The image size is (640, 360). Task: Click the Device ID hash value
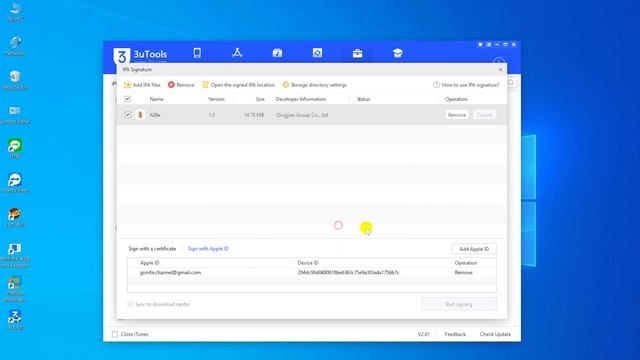tap(348, 272)
